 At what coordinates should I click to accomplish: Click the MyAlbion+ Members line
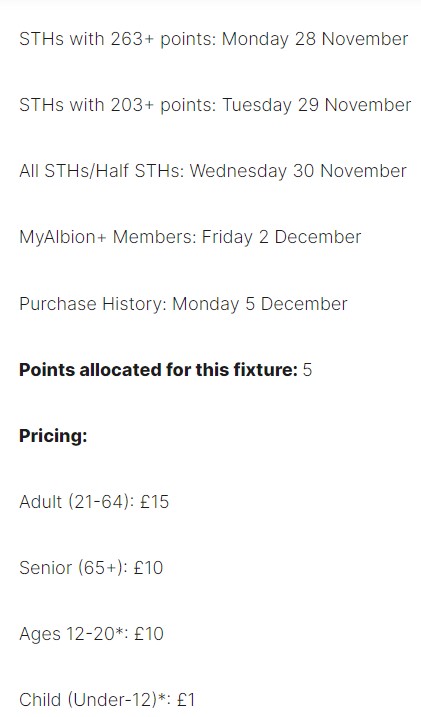pyautogui.click(x=190, y=237)
